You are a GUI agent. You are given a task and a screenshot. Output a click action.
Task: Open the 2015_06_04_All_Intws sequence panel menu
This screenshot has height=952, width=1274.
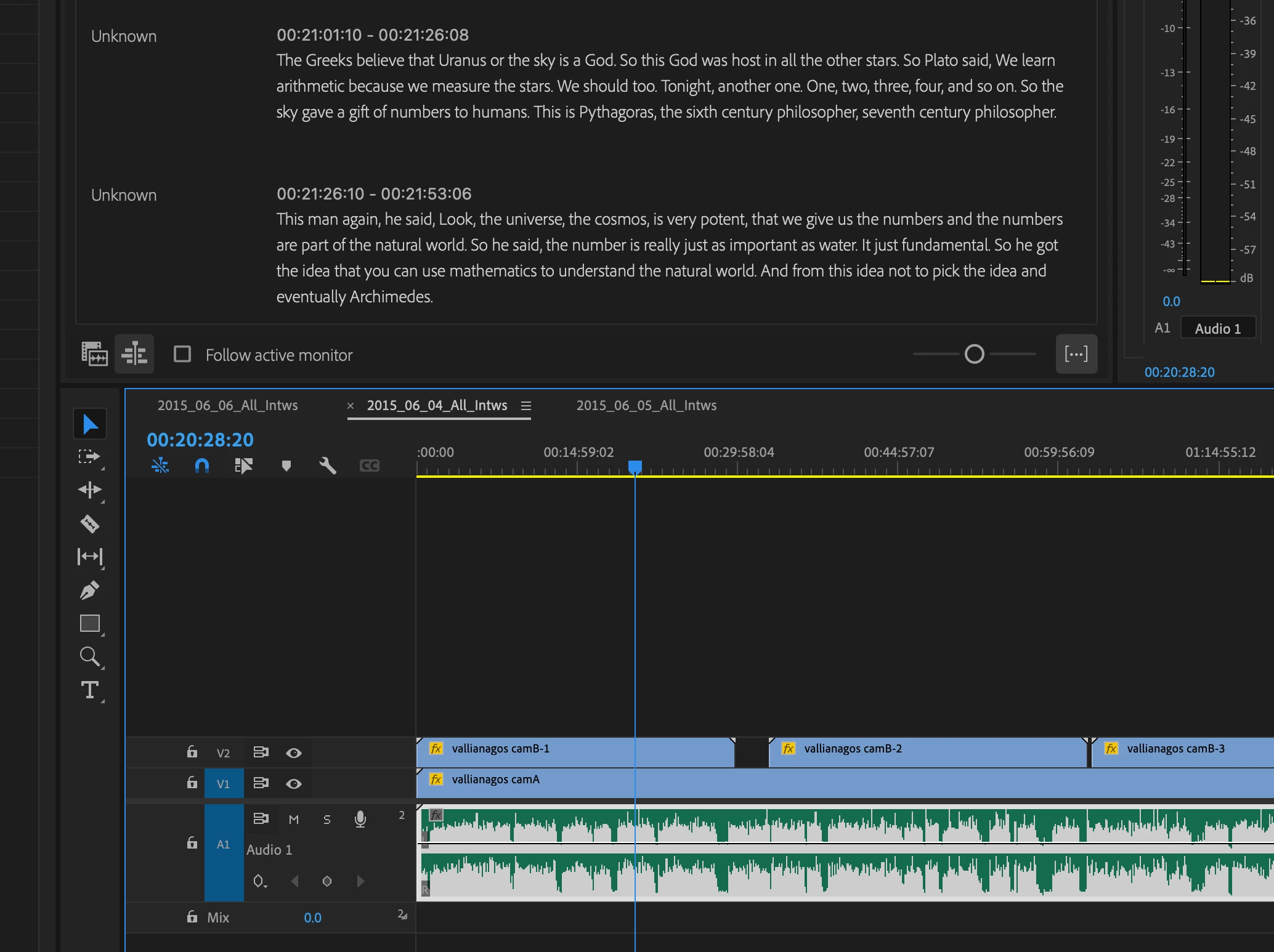point(526,406)
